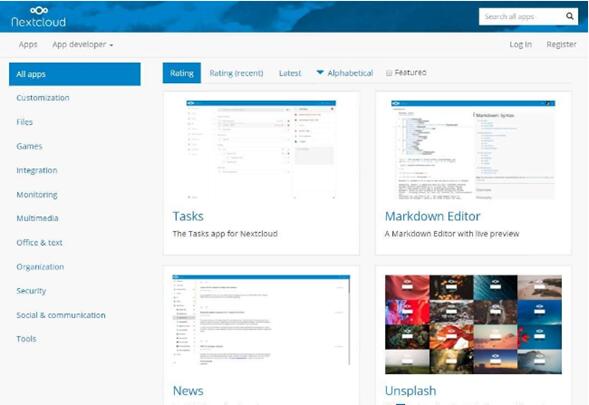The width and height of the screenshot is (589, 405).
Task: Open the Social & communication category
Action: point(61,315)
